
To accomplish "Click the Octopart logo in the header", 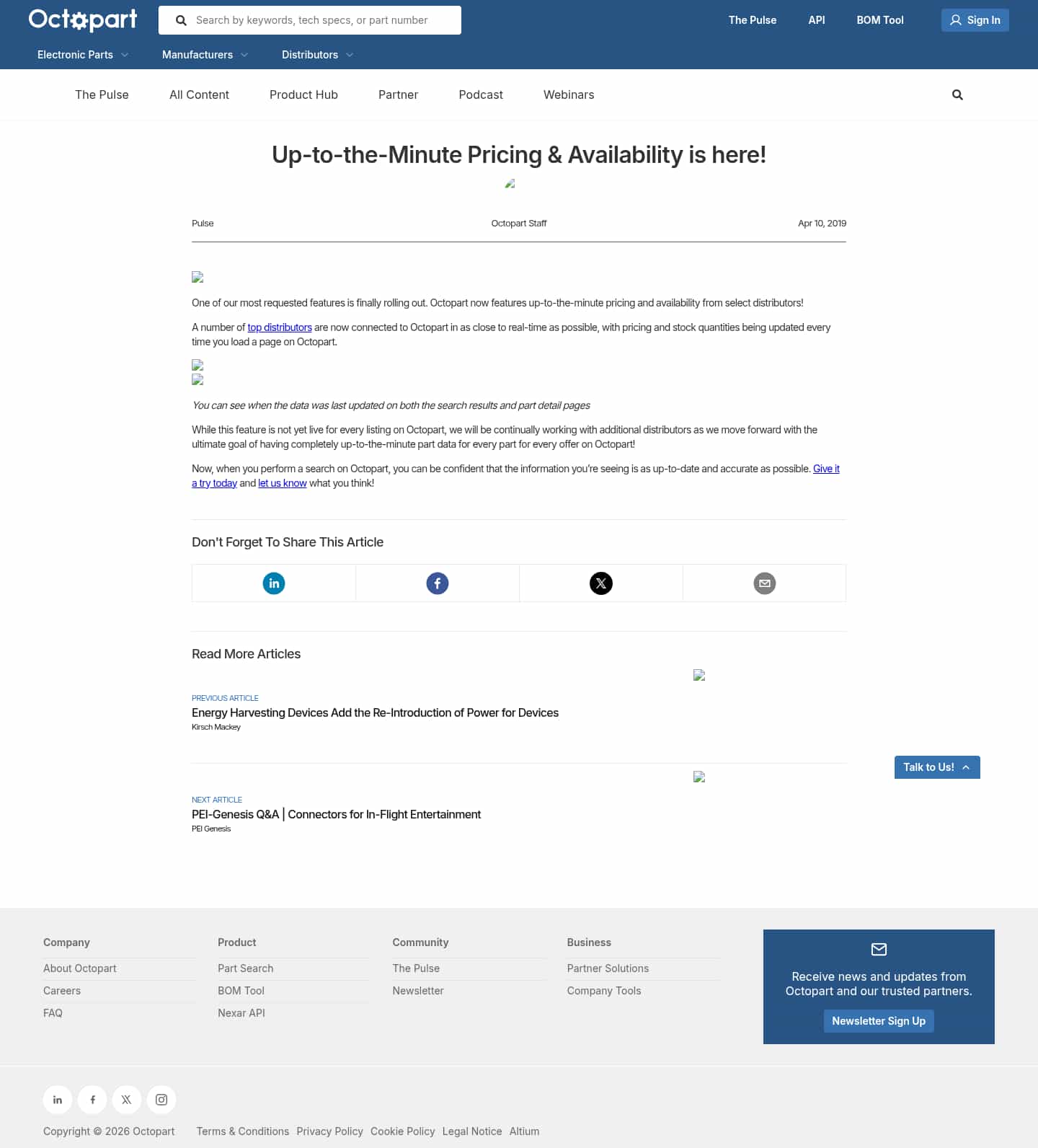I will tap(81, 19).
